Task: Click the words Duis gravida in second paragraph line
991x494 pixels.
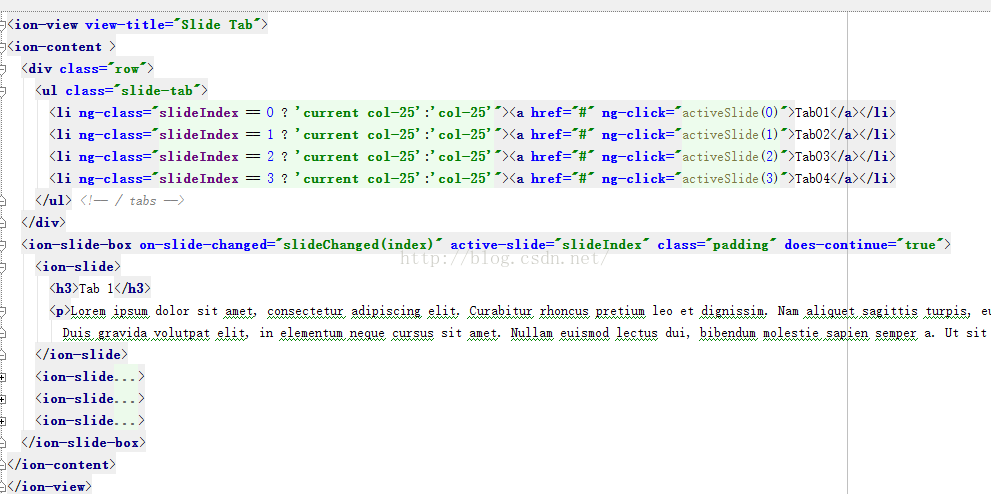Action: (x=105, y=333)
